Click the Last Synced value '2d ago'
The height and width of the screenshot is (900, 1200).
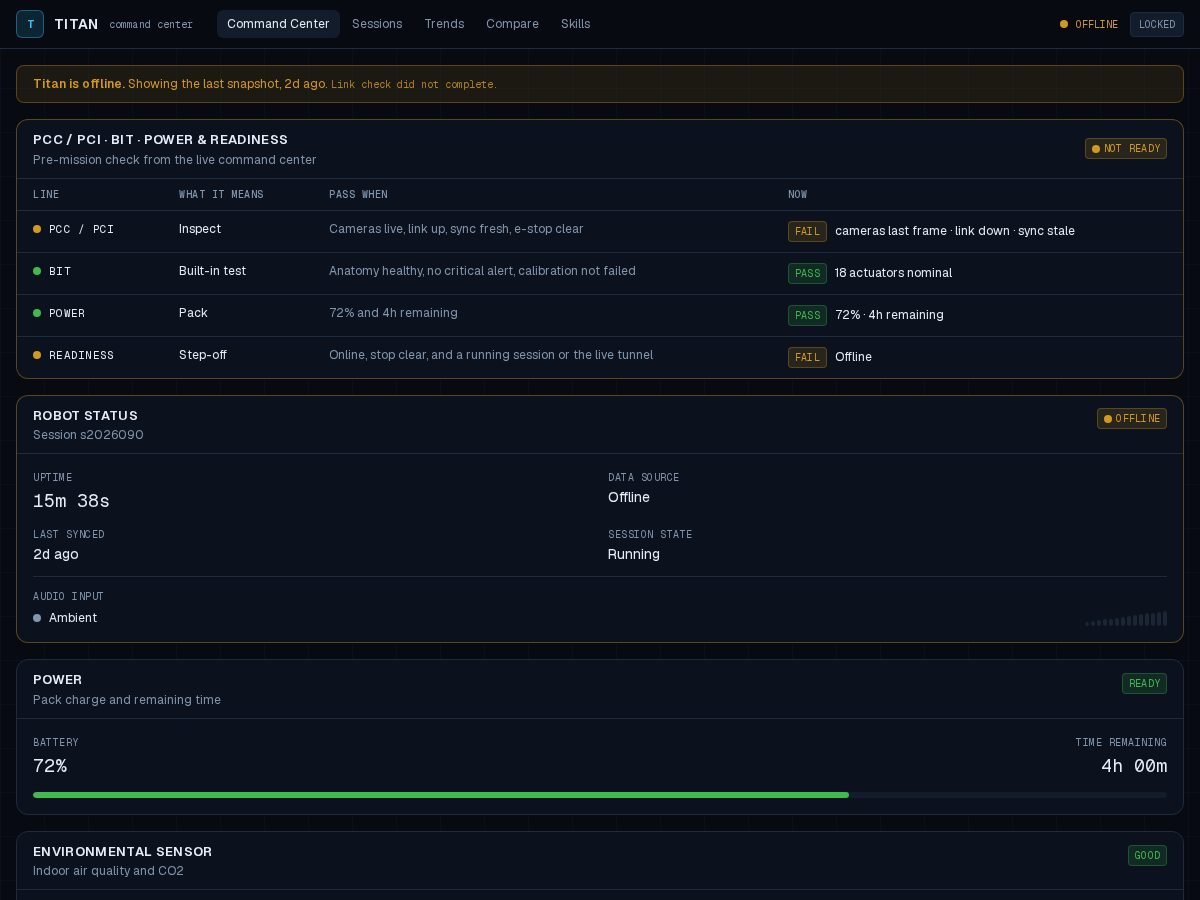[x=56, y=554]
